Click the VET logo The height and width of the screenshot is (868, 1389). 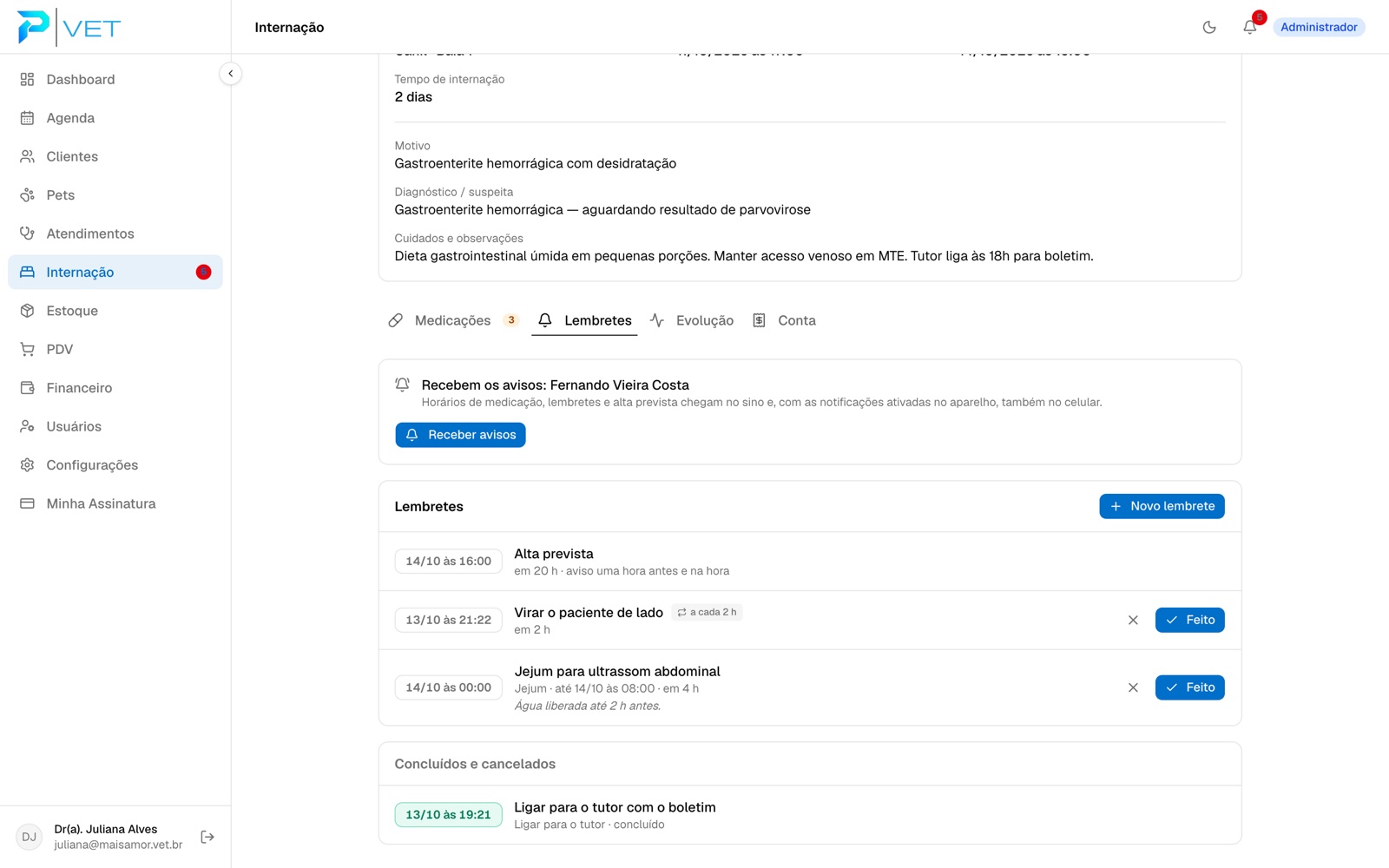(x=69, y=27)
